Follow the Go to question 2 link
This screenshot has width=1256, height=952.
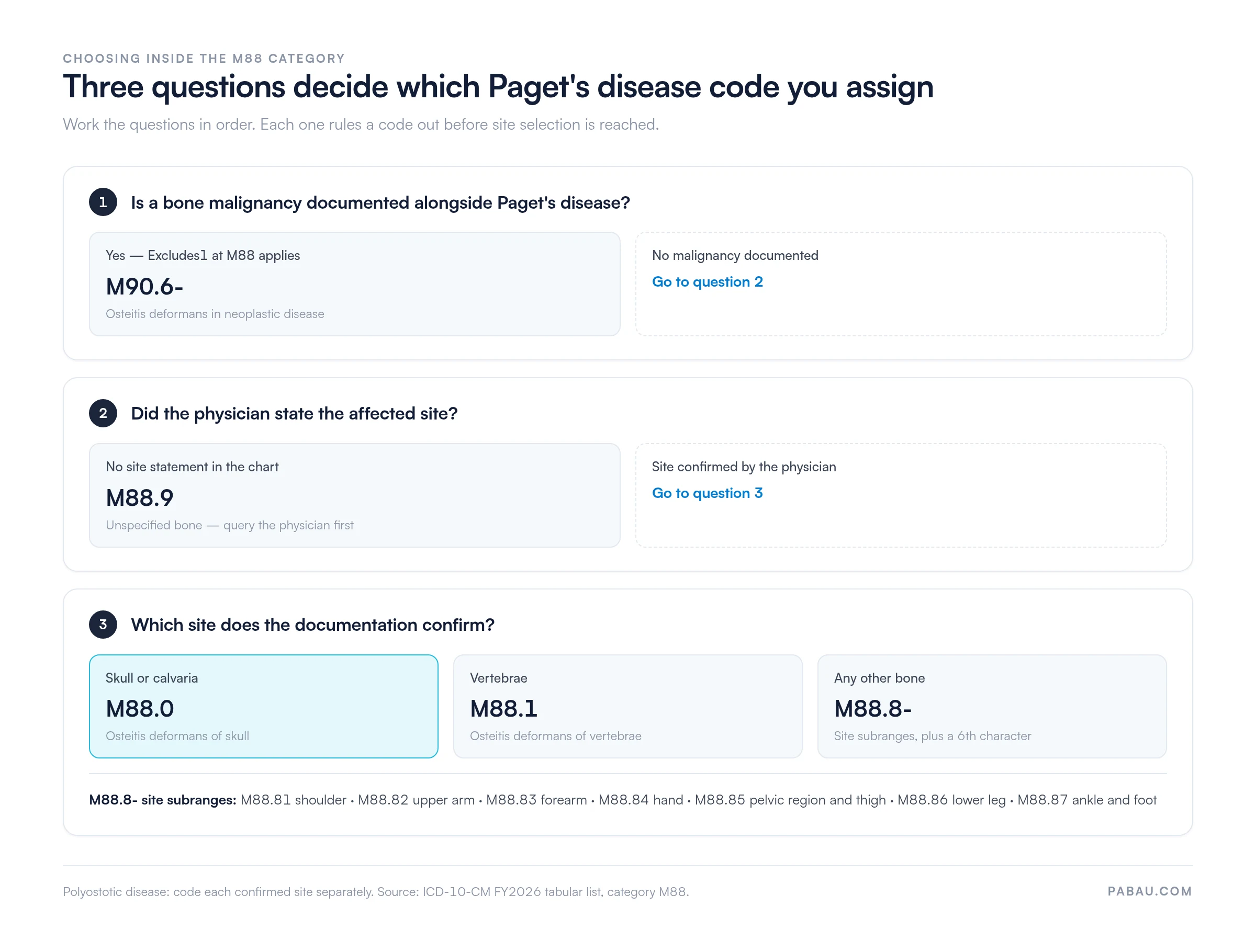click(x=707, y=281)
